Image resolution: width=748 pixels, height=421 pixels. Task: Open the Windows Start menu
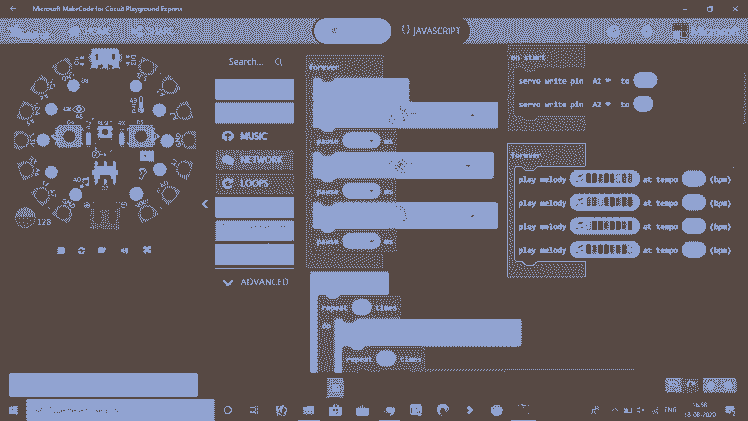tap(13, 410)
